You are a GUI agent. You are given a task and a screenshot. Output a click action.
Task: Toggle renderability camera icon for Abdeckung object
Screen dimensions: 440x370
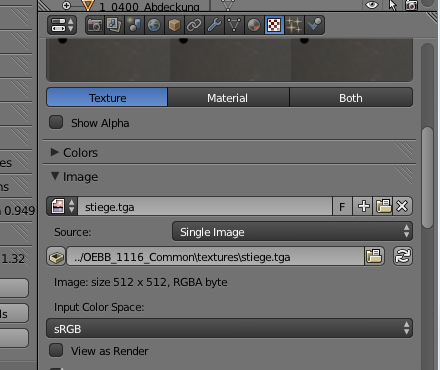tap(411, 5)
